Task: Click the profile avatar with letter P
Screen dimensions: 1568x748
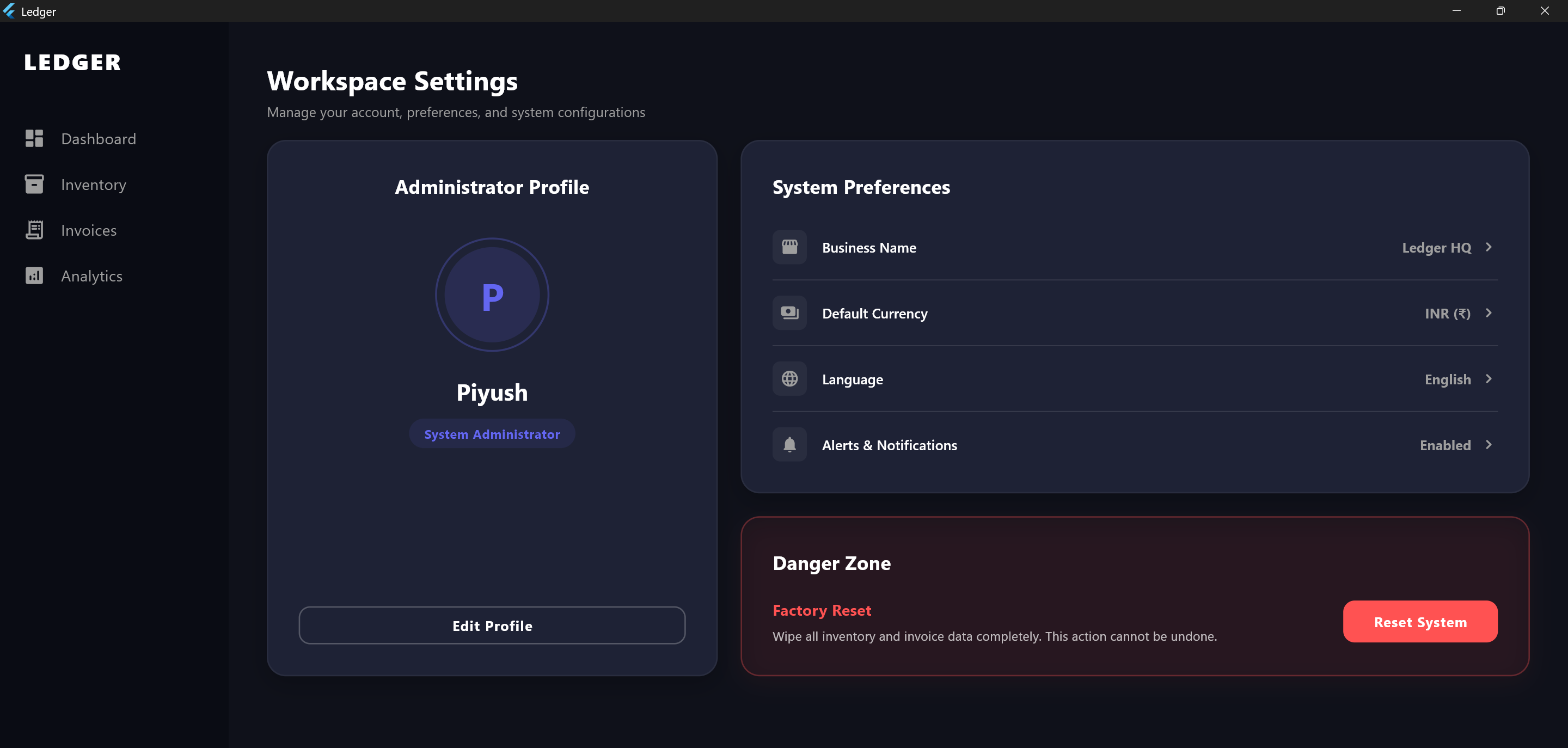Action: [492, 295]
